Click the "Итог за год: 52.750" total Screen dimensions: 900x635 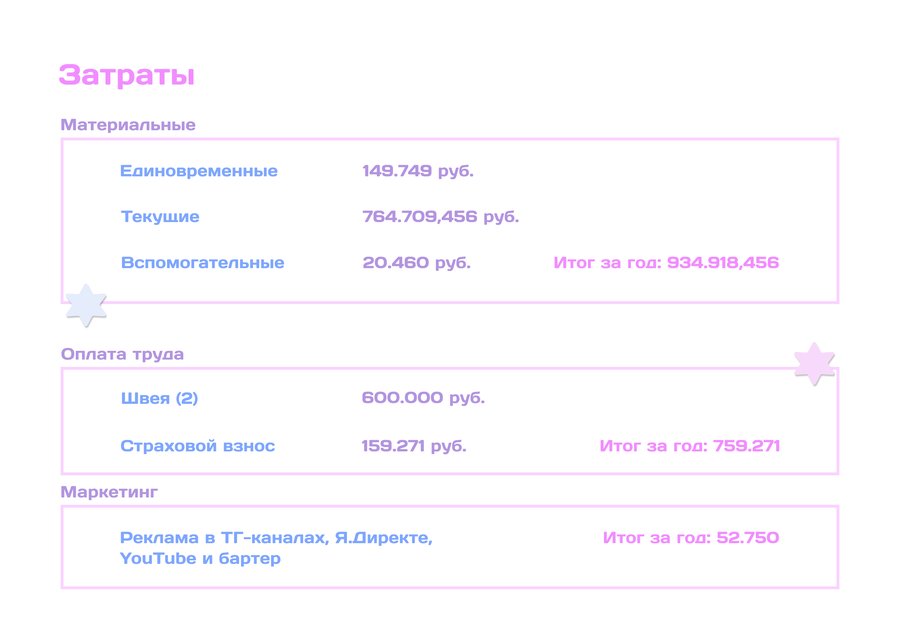690,538
